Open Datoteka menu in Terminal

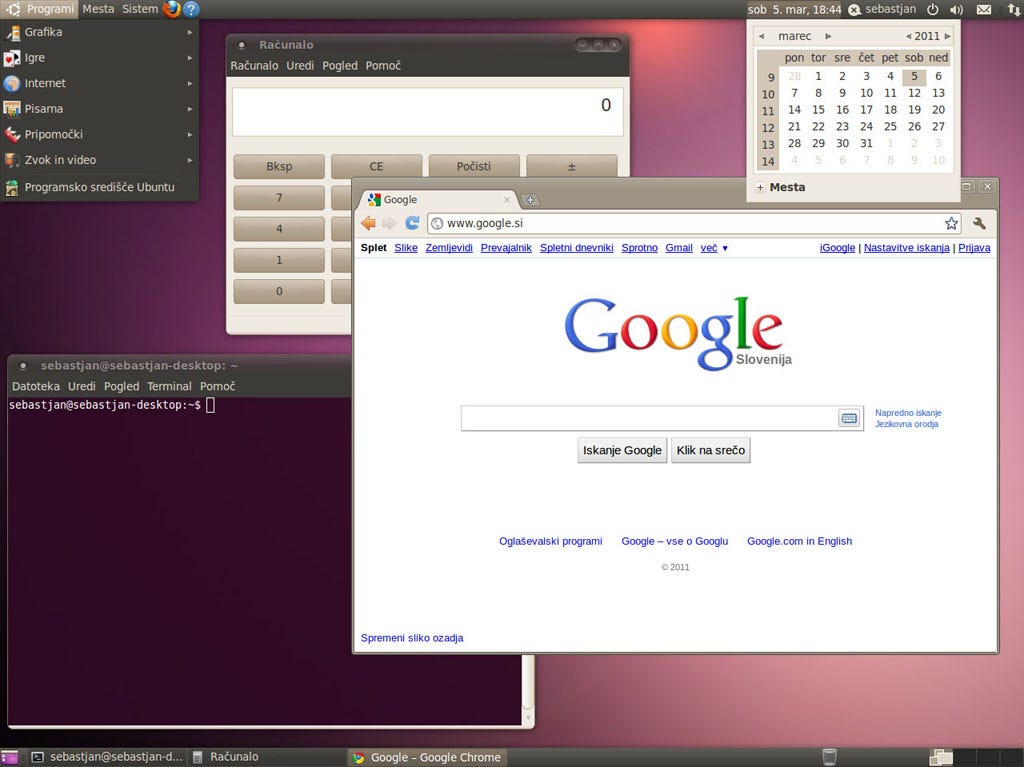click(36, 386)
